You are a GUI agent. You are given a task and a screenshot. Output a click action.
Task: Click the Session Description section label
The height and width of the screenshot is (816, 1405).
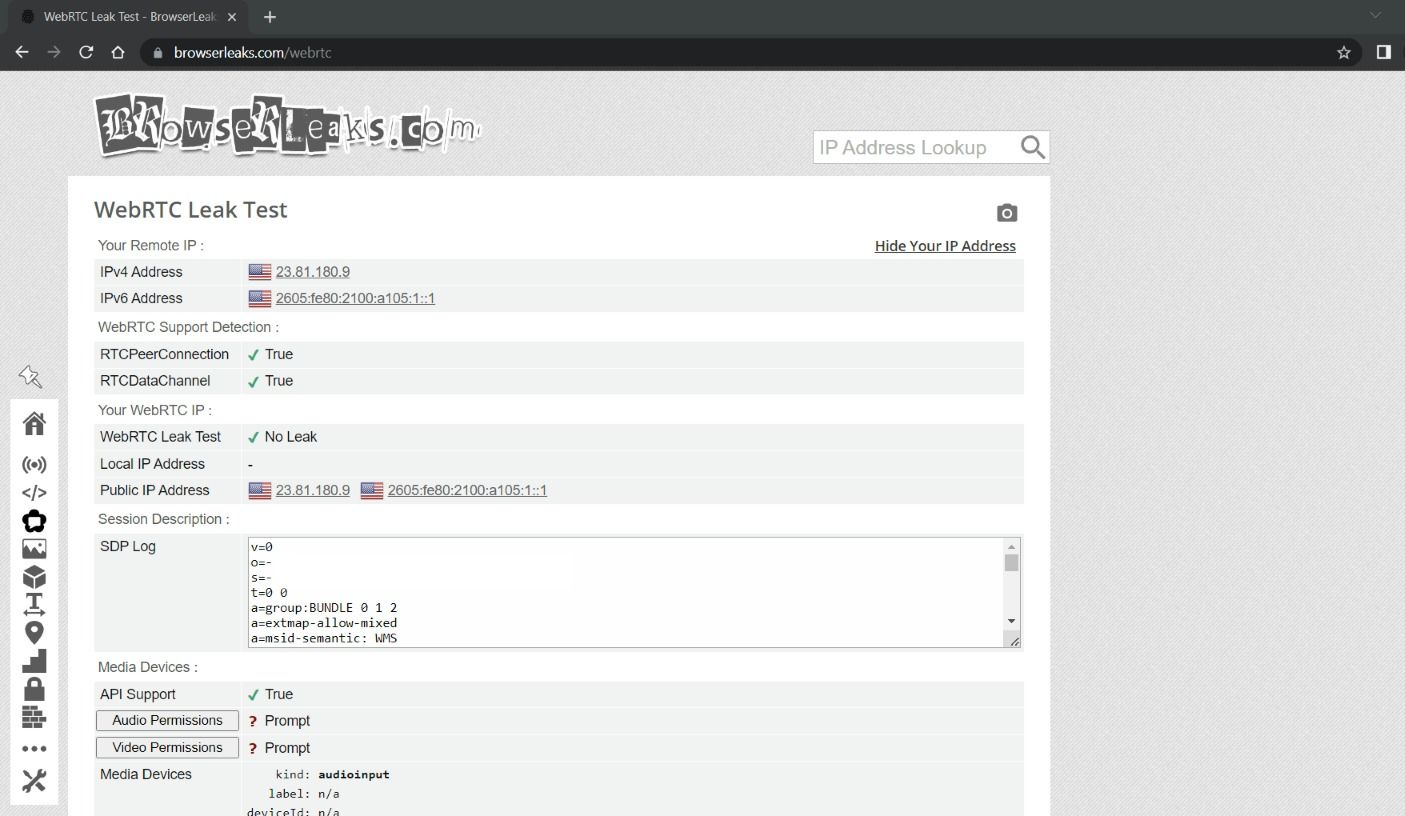163,519
